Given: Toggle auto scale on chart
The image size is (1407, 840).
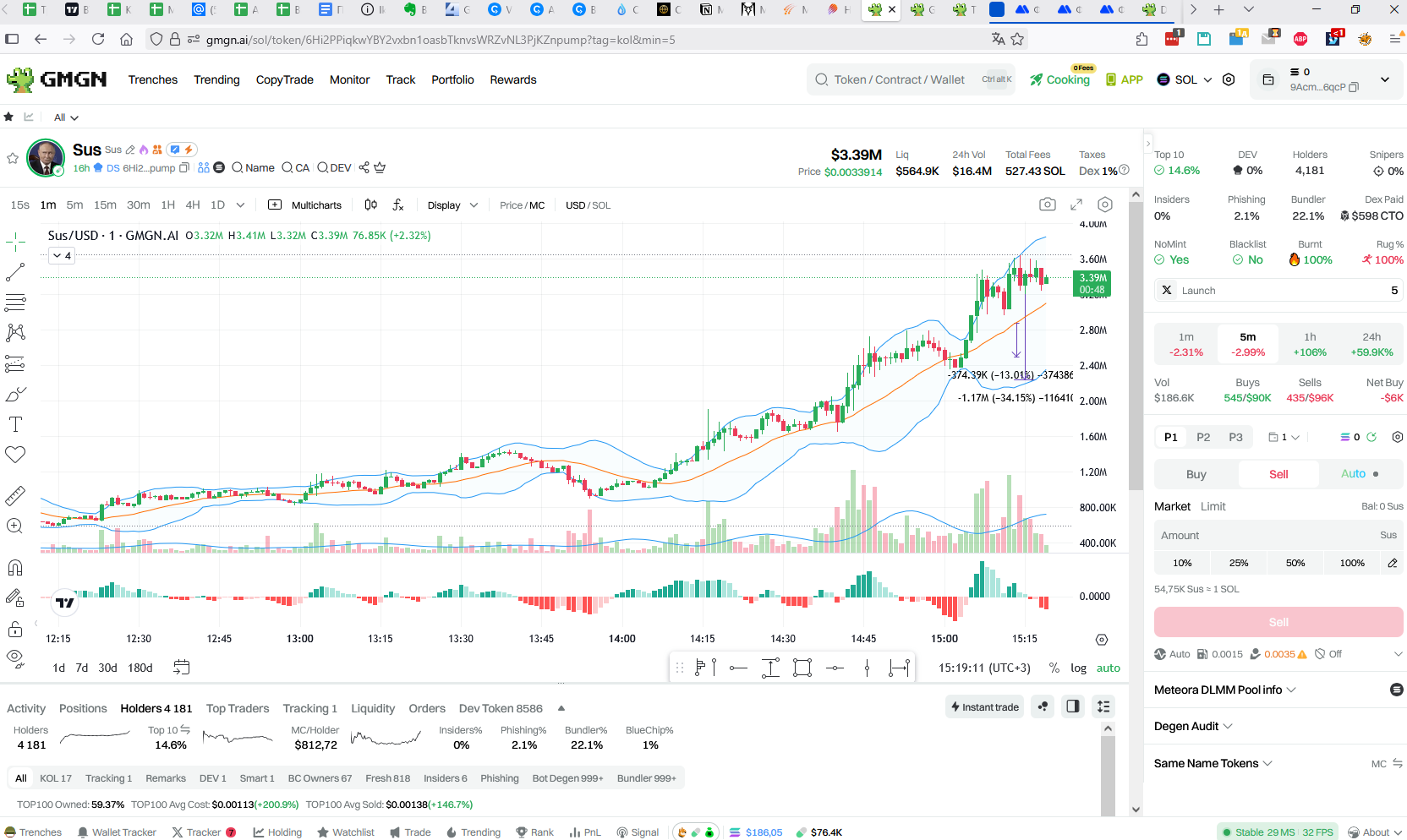Looking at the screenshot, I should coord(1109,668).
